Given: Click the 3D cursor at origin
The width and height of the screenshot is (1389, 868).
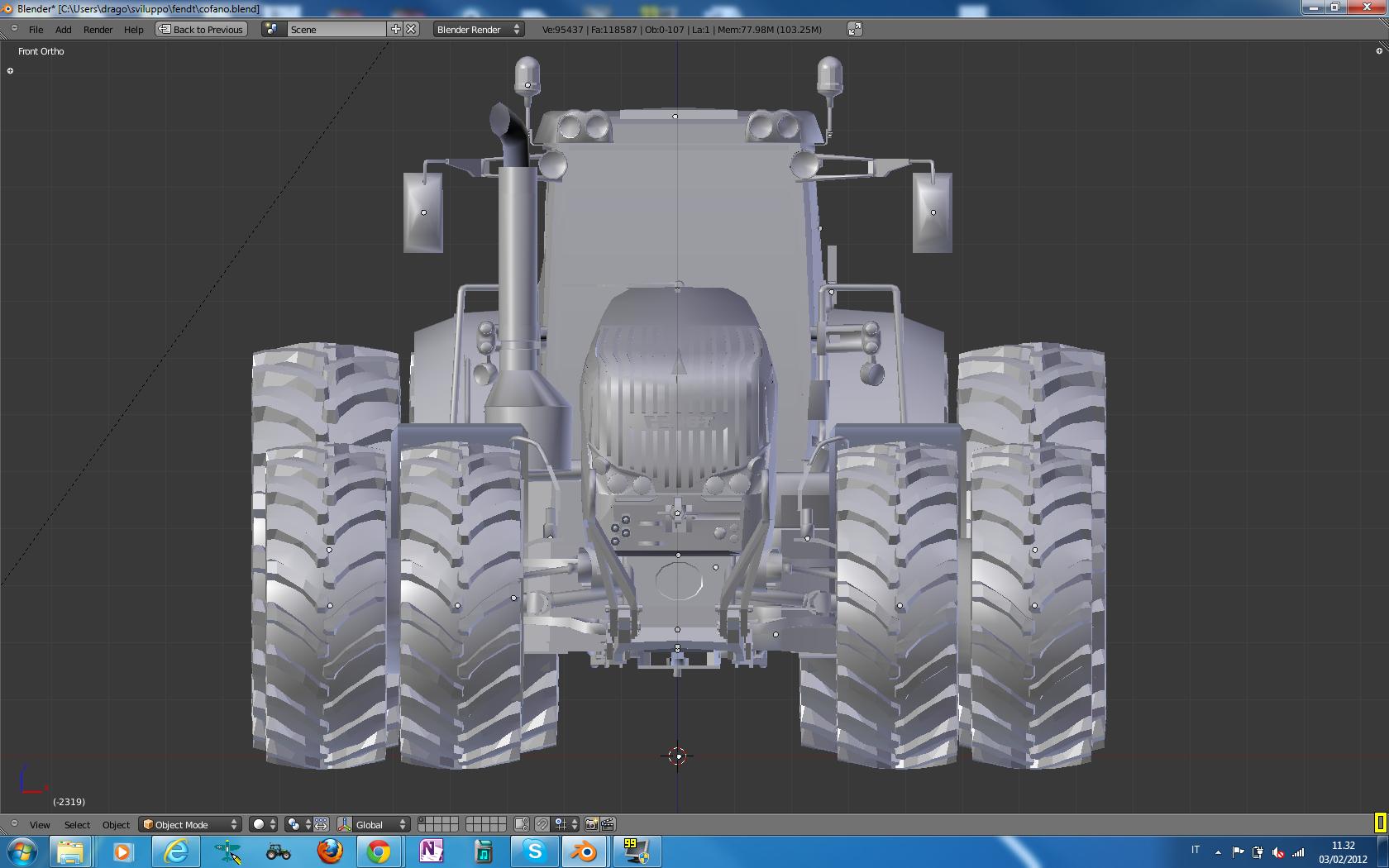Looking at the screenshot, I should click(x=677, y=756).
